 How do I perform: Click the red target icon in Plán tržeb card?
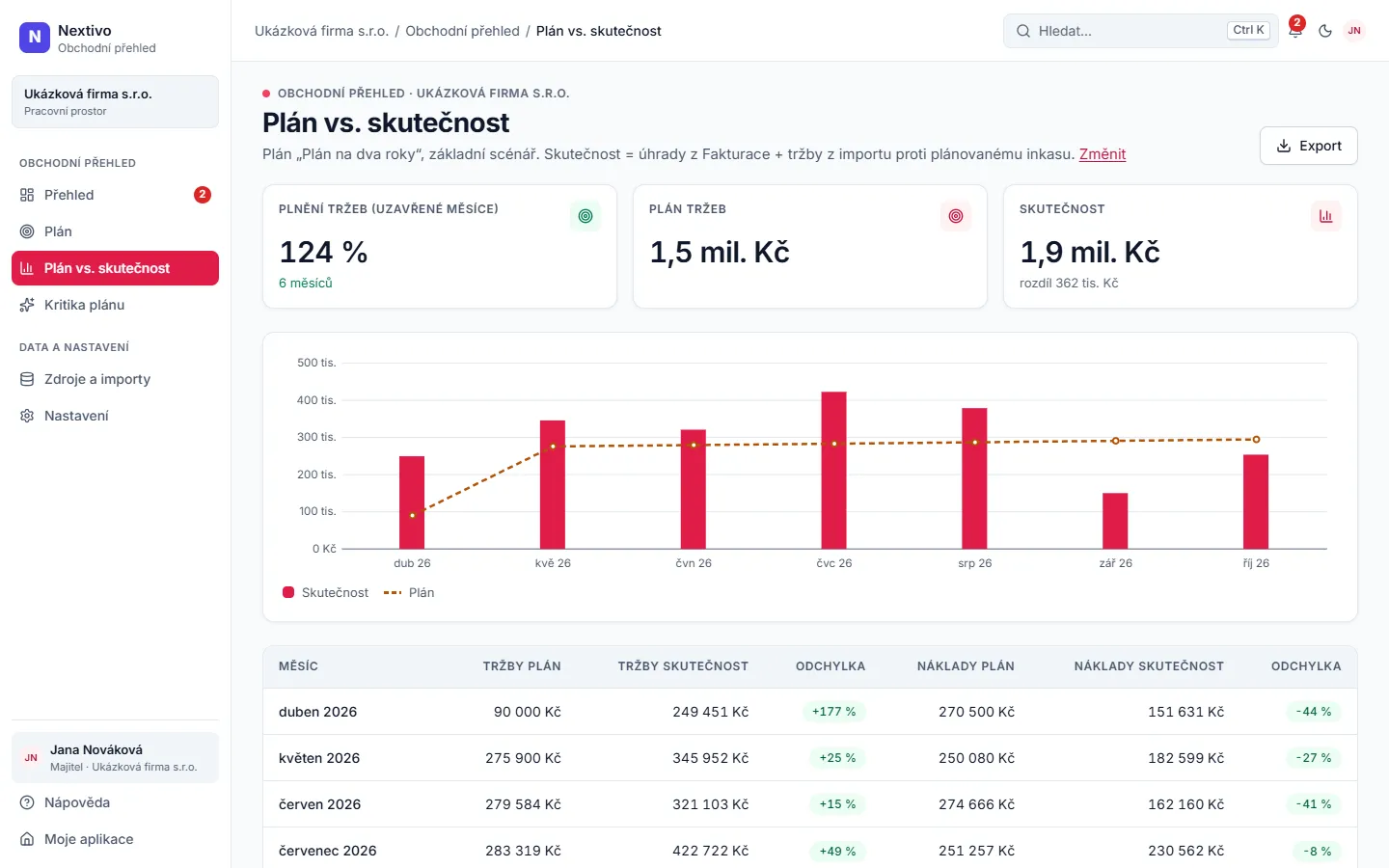[x=956, y=216]
